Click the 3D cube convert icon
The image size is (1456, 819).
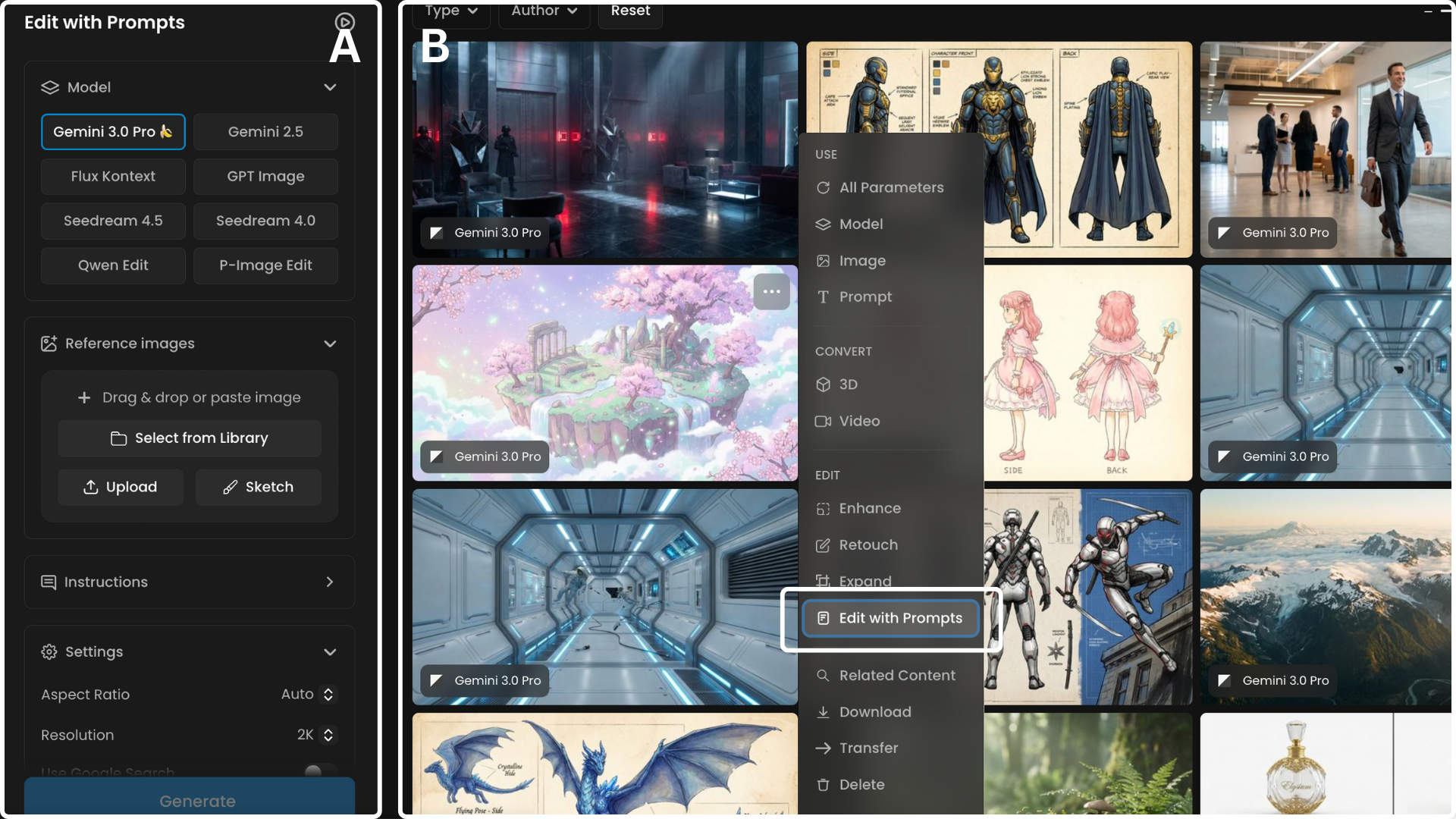(x=823, y=384)
